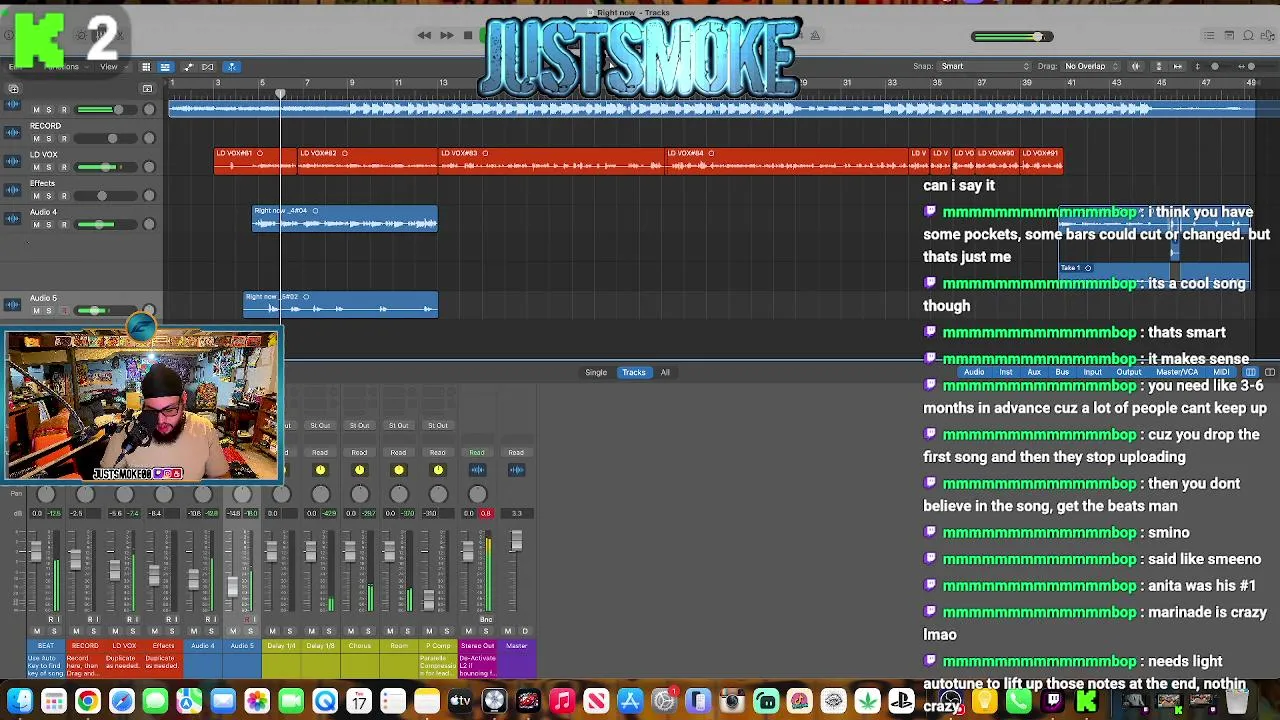
Task: Click the Delay 1/8 channel yellow instrument icon
Action: tap(320, 470)
